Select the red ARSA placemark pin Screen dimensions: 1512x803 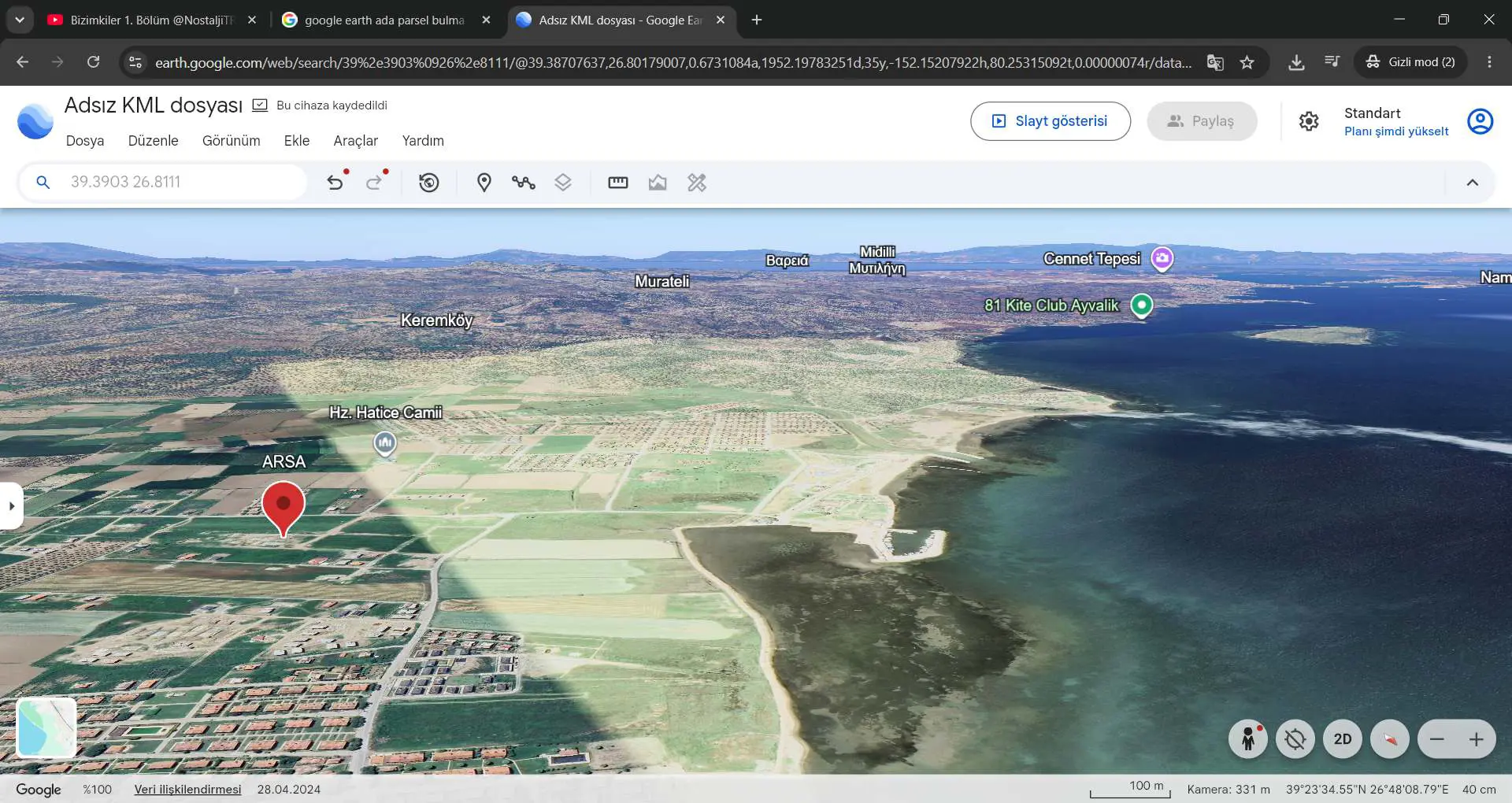(x=283, y=509)
